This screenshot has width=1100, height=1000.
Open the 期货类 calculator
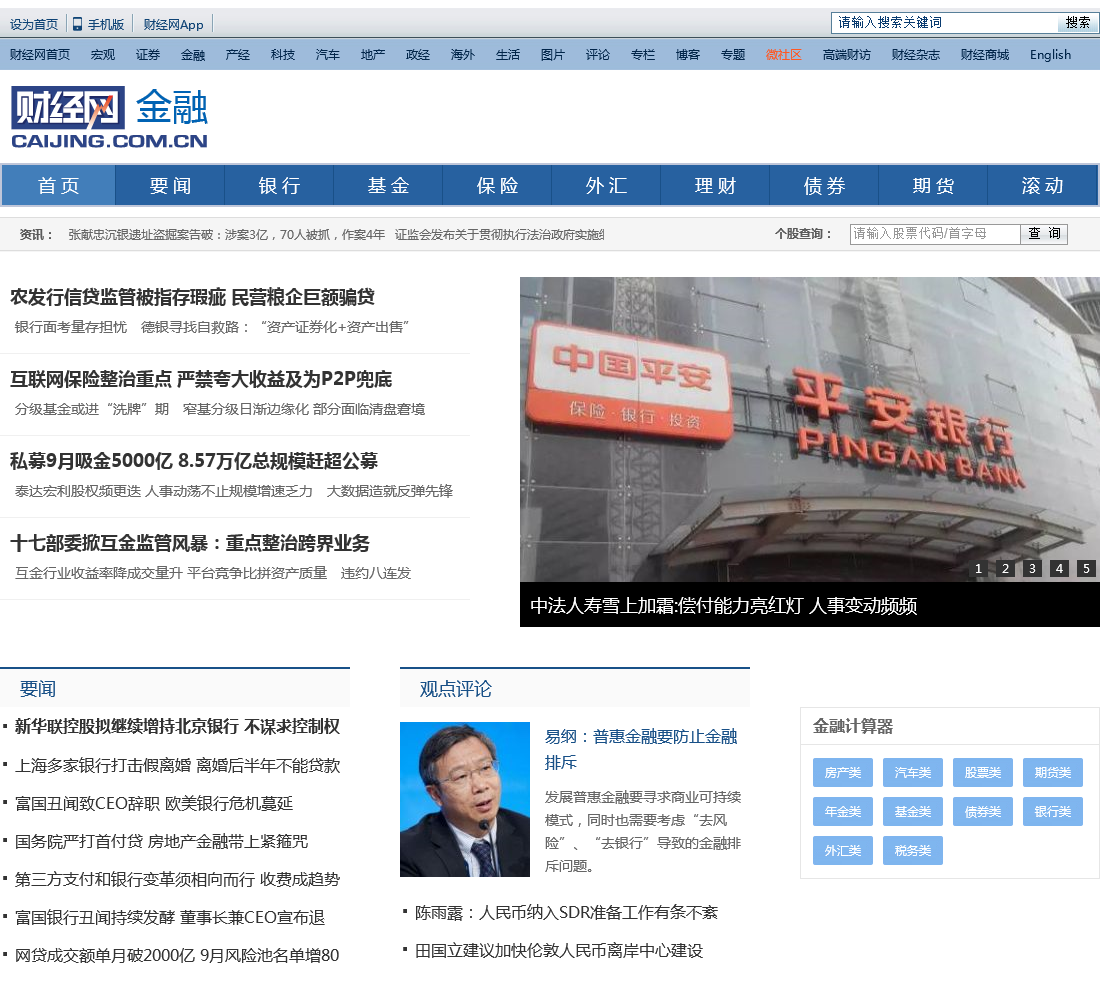coord(1053,773)
